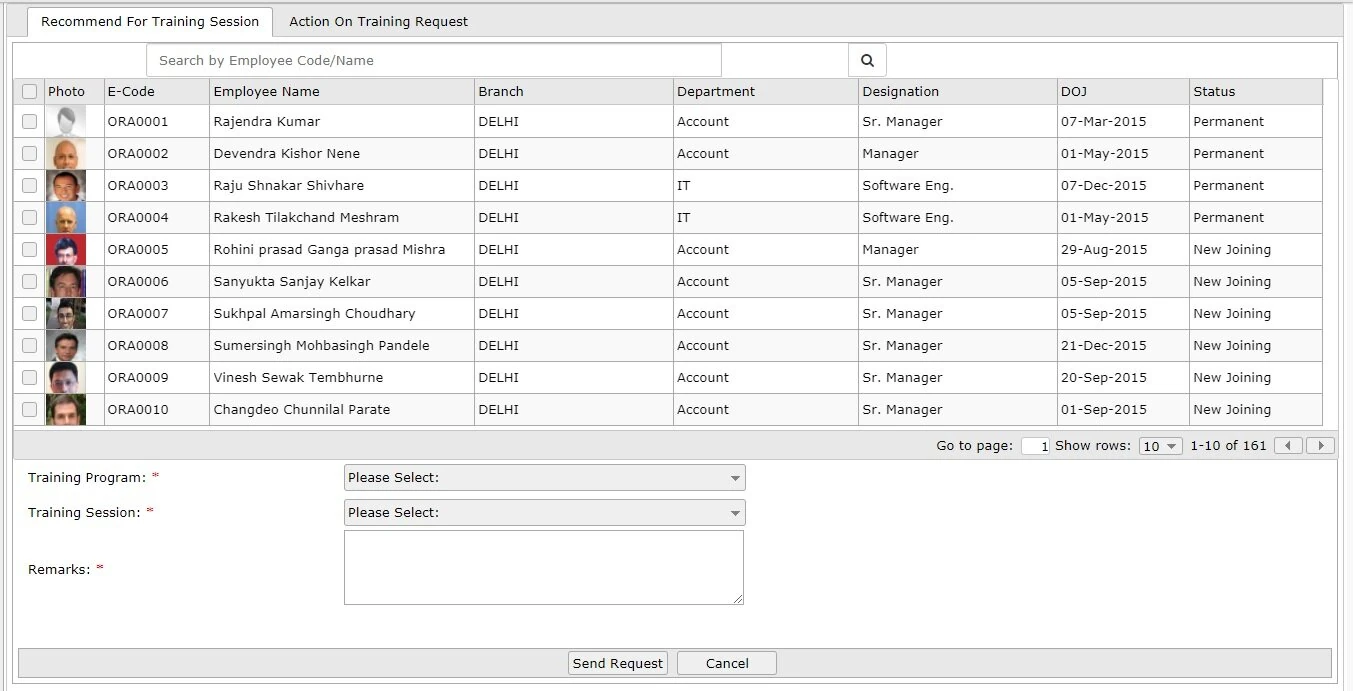Click inside the Remarks text area
This screenshot has height=691, width=1353.
point(544,567)
